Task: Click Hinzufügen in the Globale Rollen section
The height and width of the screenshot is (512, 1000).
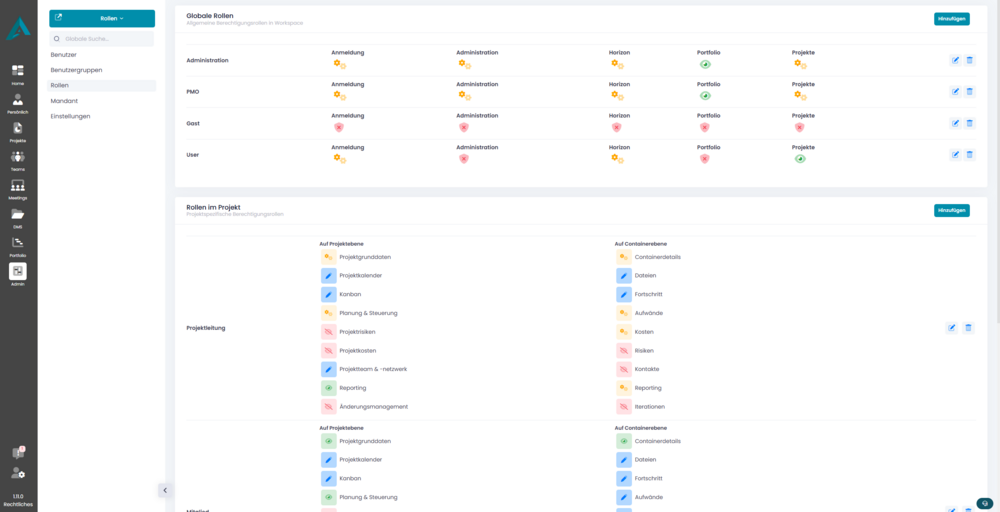Action: pos(951,19)
